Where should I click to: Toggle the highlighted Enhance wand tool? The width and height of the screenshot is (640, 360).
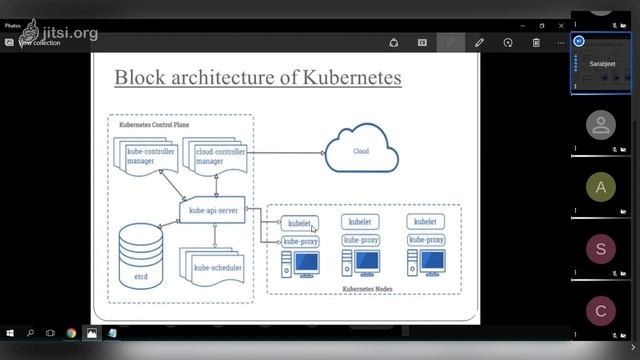click(x=451, y=42)
